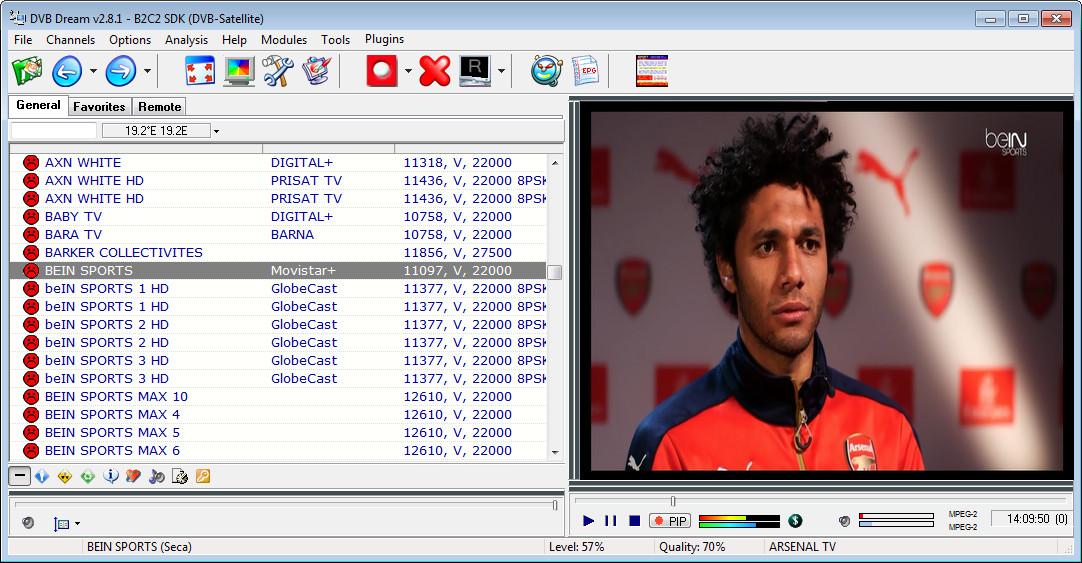1082x563 pixels.
Task: Switch to the Favorites tab
Action: (x=99, y=107)
